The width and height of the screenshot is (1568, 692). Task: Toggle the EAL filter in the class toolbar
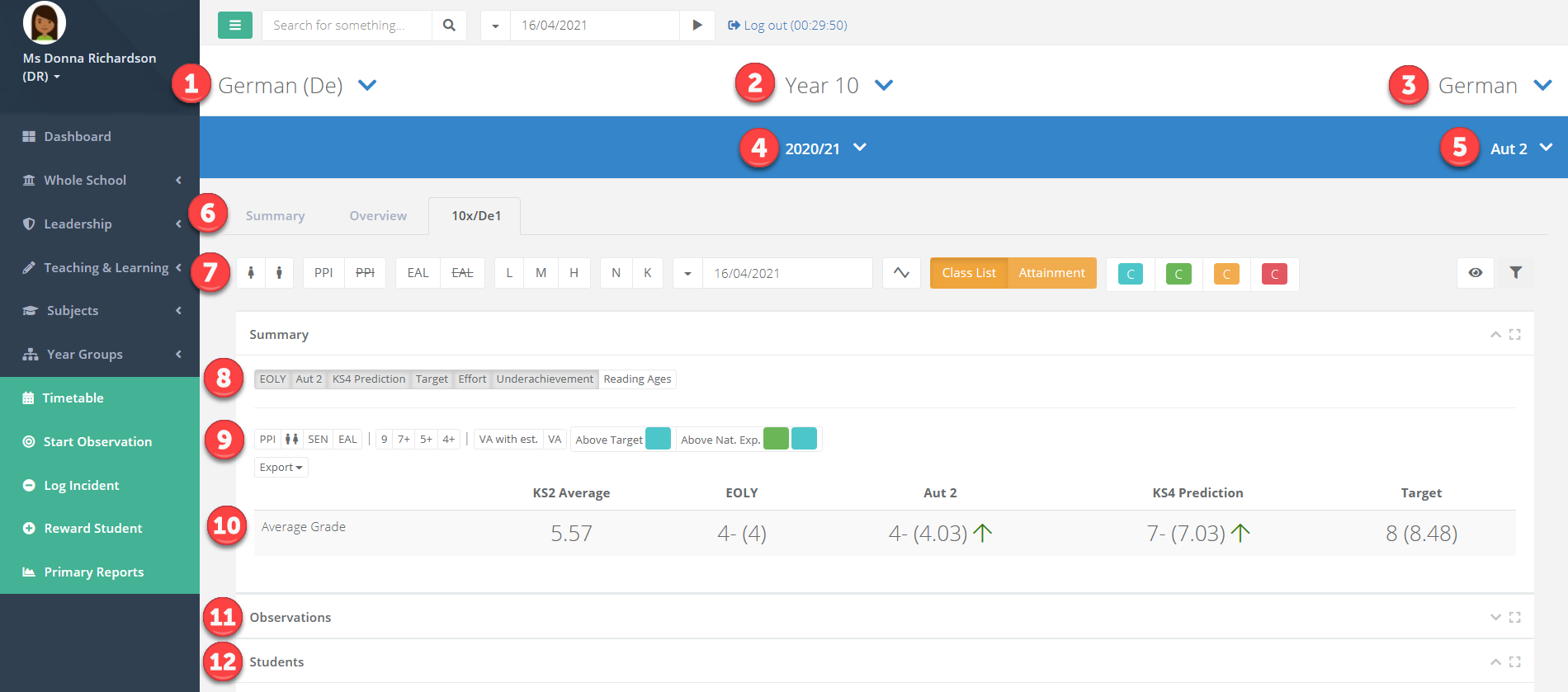point(418,273)
